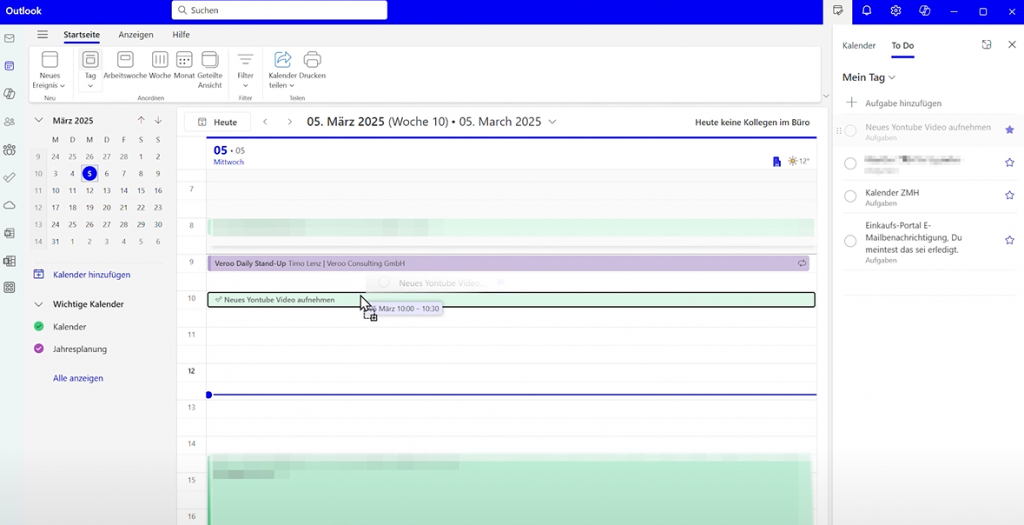Click Heute keine Kollegen im Büro
The width and height of the screenshot is (1024, 525).
752,122
